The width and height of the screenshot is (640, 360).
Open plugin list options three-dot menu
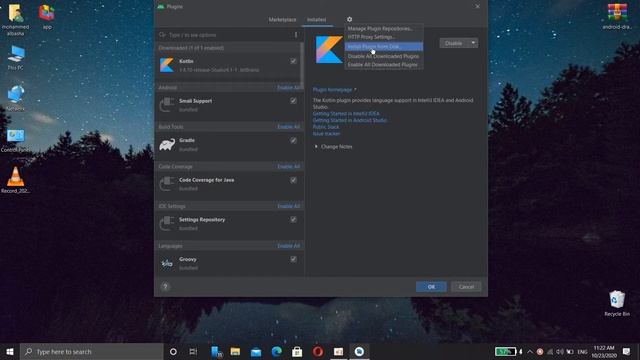coord(296,35)
